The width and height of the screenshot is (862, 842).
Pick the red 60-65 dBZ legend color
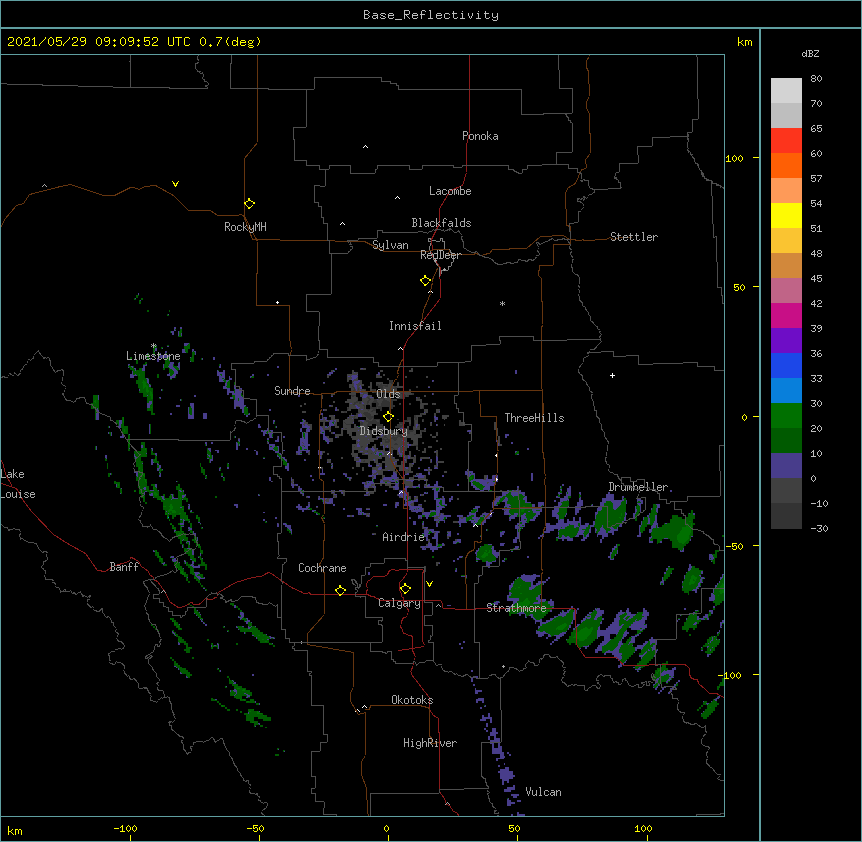[786, 140]
